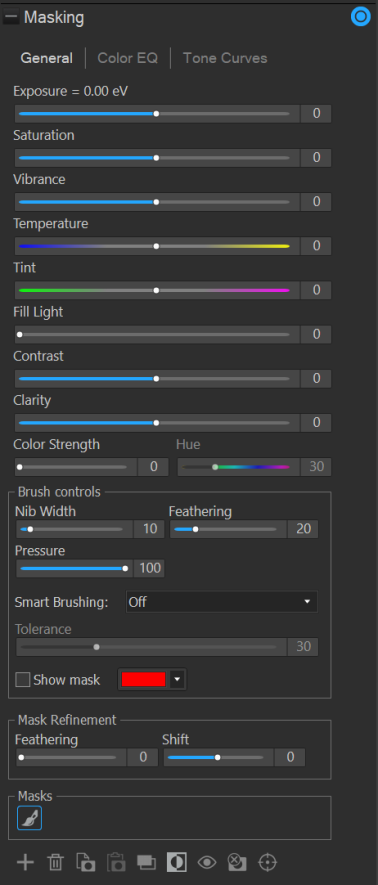Add a new mask with plus icon
The height and width of the screenshot is (885, 378).
pyautogui.click(x=25, y=862)
